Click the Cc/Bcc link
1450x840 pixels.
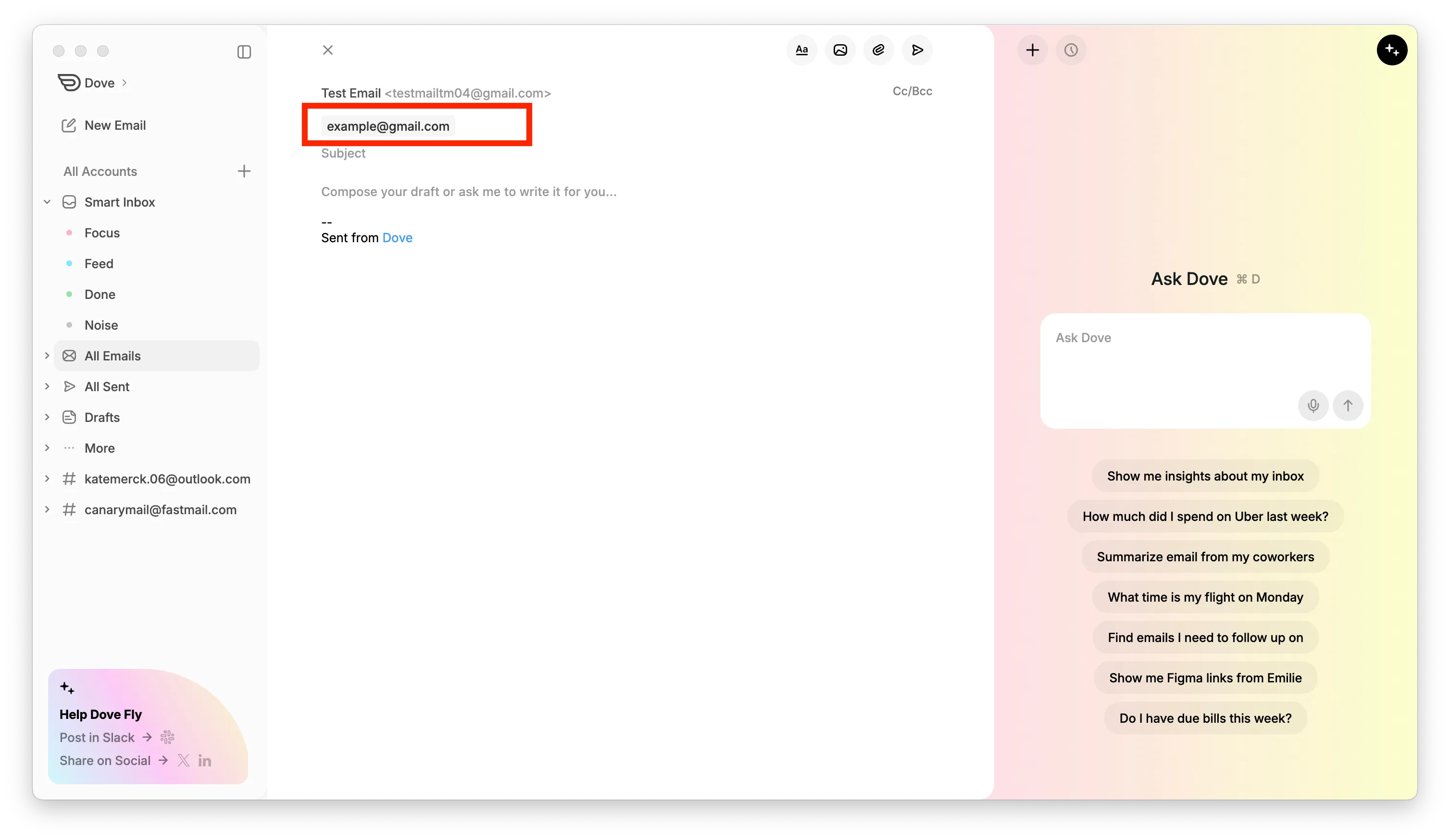pos(912,91)
